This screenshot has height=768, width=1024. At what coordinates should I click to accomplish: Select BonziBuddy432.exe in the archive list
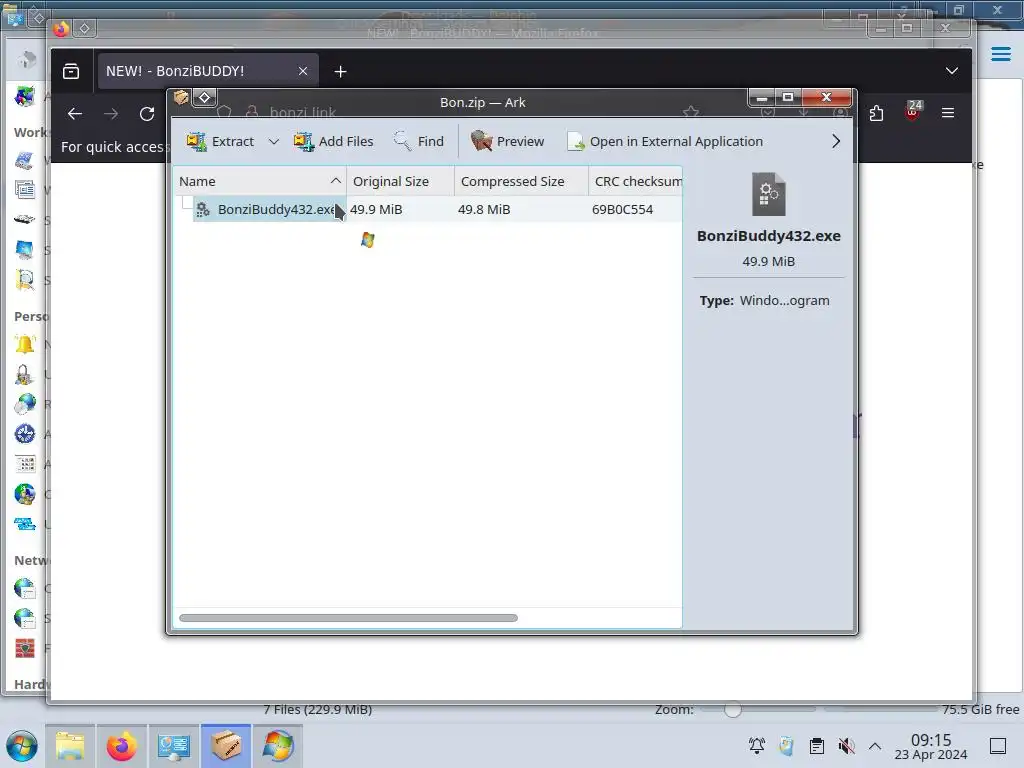click(x=269, y=210)
